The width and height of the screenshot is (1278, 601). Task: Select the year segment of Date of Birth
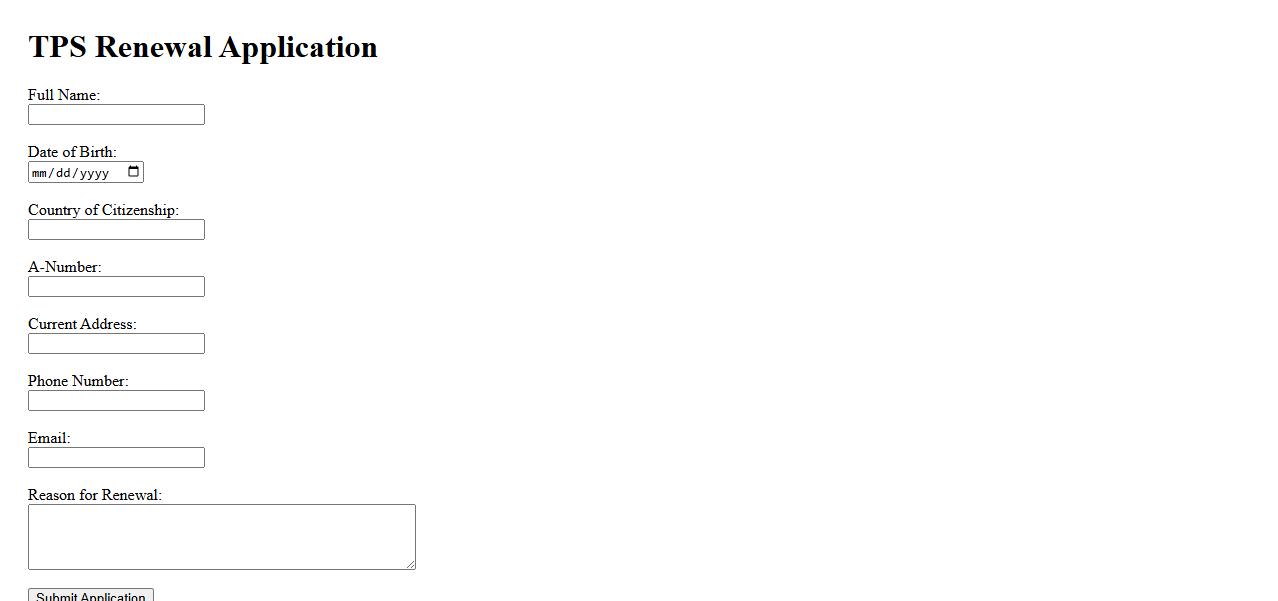click(94, 173)
